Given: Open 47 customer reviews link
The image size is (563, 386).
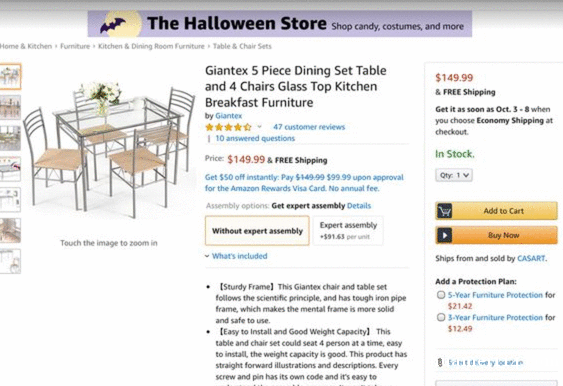Looking at the screenshot, I should click(309, 127).
